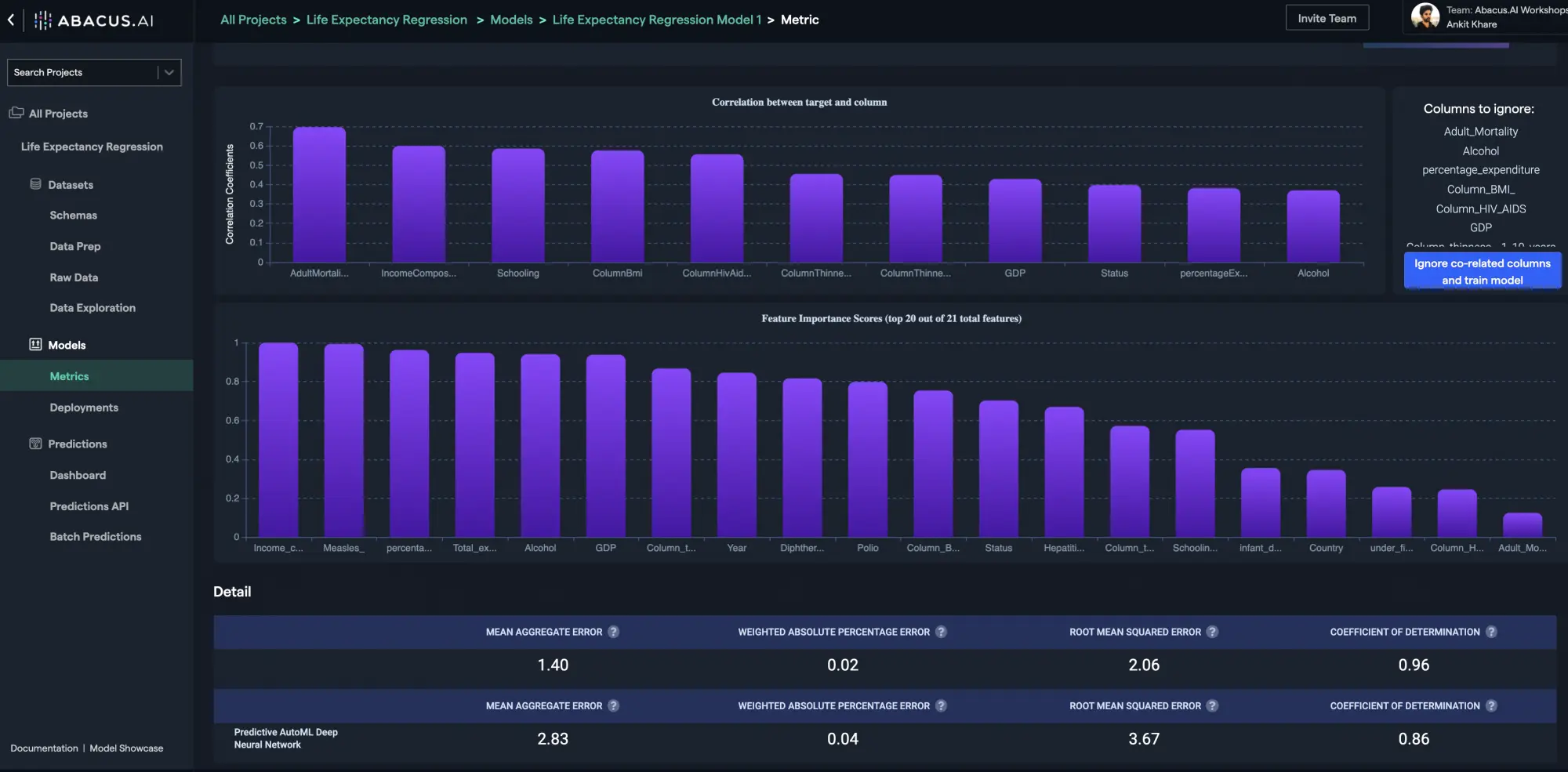Click help icon beside first Root Mean Squared Error
This screenshot has height=772, width=1568.
[x=1212, y=632]
